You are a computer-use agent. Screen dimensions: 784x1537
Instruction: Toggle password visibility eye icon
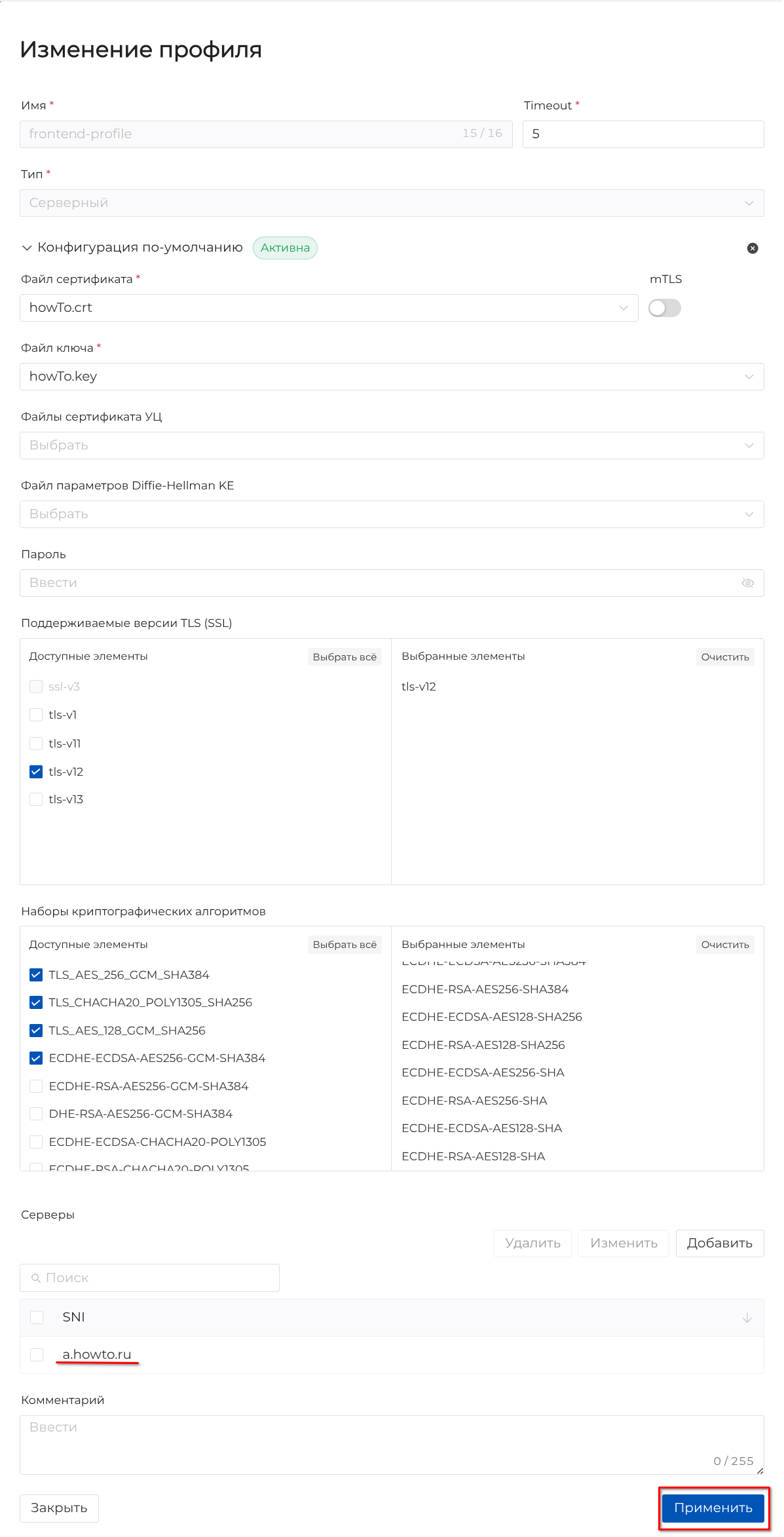click(747, 583)
